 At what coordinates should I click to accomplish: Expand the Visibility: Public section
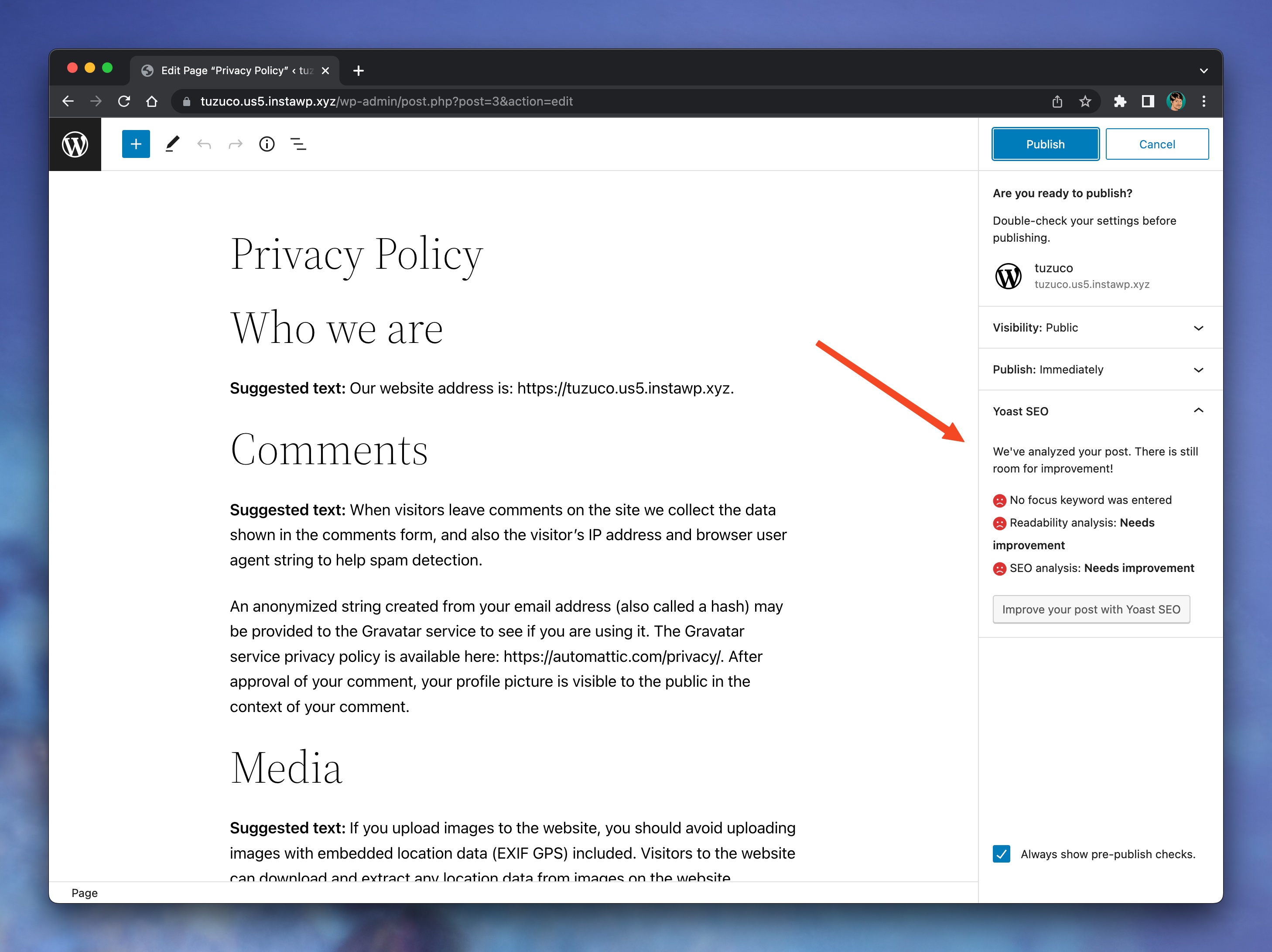tap(1099, 327)
